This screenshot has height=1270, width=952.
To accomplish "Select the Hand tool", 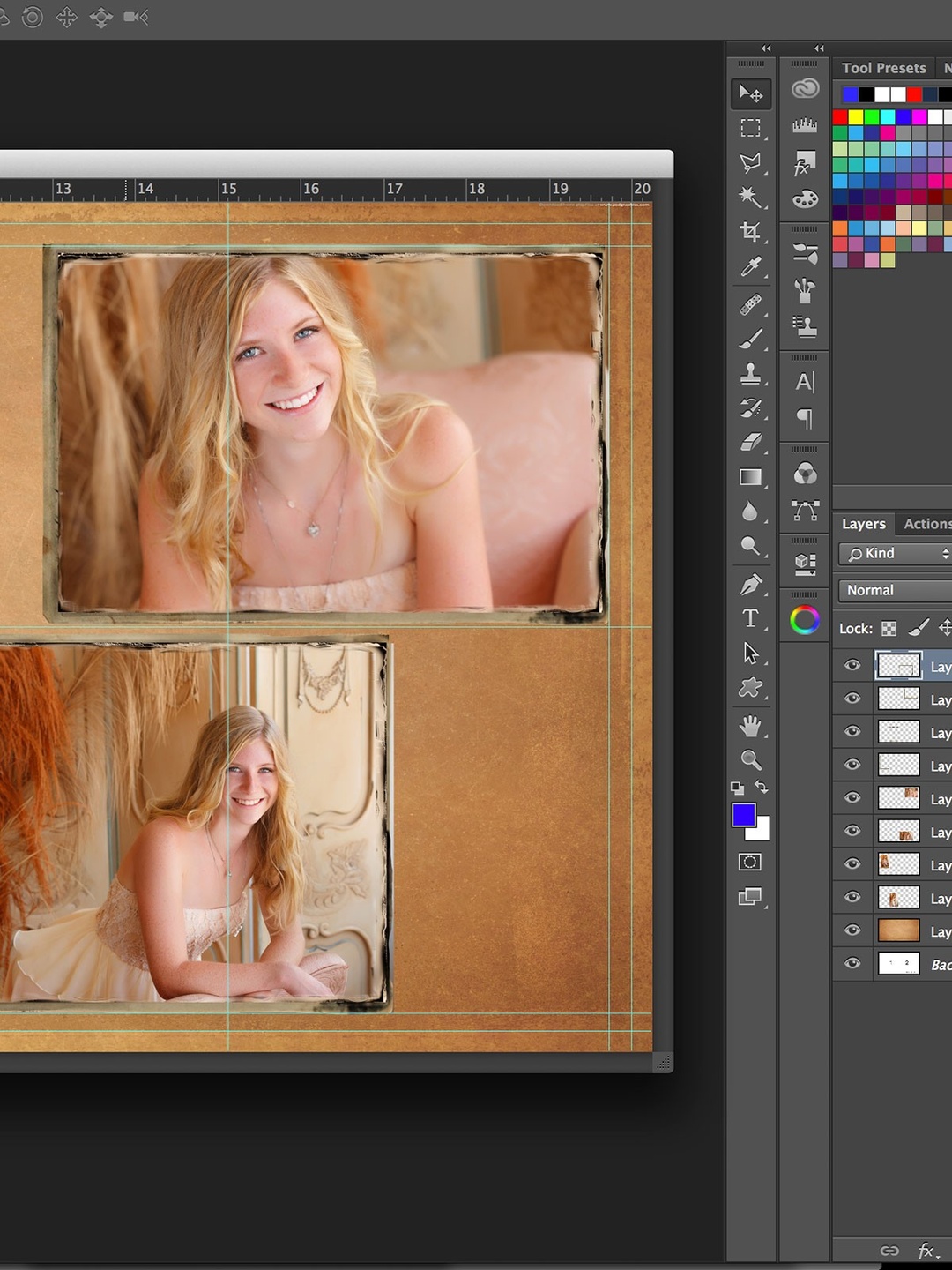I will (751, 726).
